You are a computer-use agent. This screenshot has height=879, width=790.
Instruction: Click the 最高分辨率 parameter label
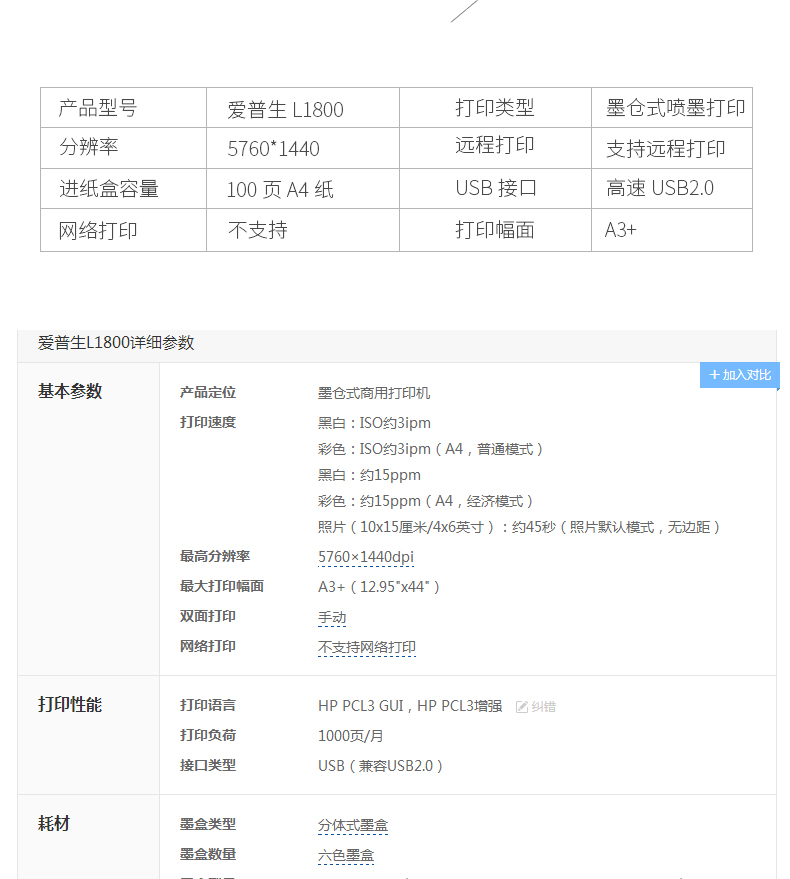[215, 556]
